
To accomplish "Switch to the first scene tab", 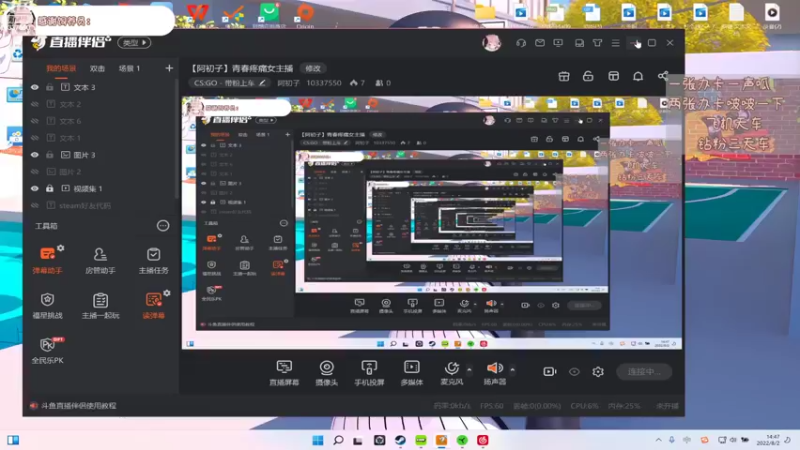I will pyautogui.click(x=61, y=68).
